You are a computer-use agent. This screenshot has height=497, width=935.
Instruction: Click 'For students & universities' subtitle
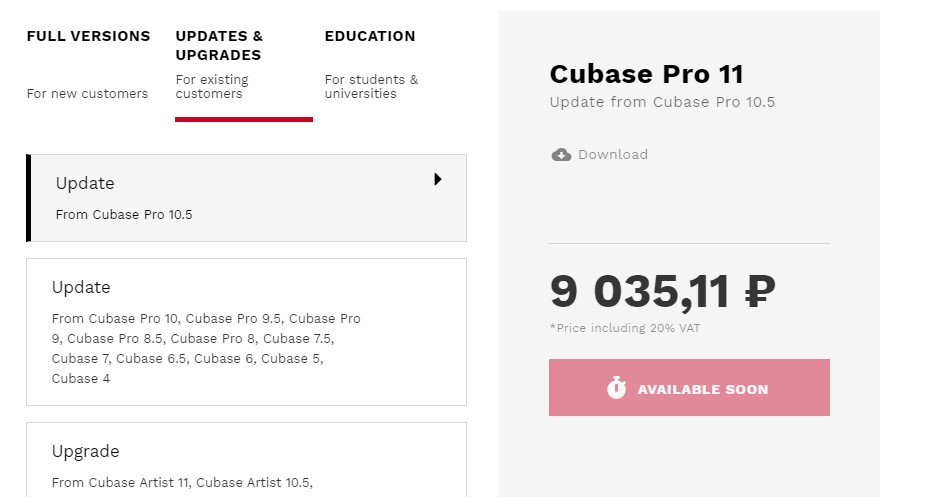pyautogui.click(x=371, y=87)
